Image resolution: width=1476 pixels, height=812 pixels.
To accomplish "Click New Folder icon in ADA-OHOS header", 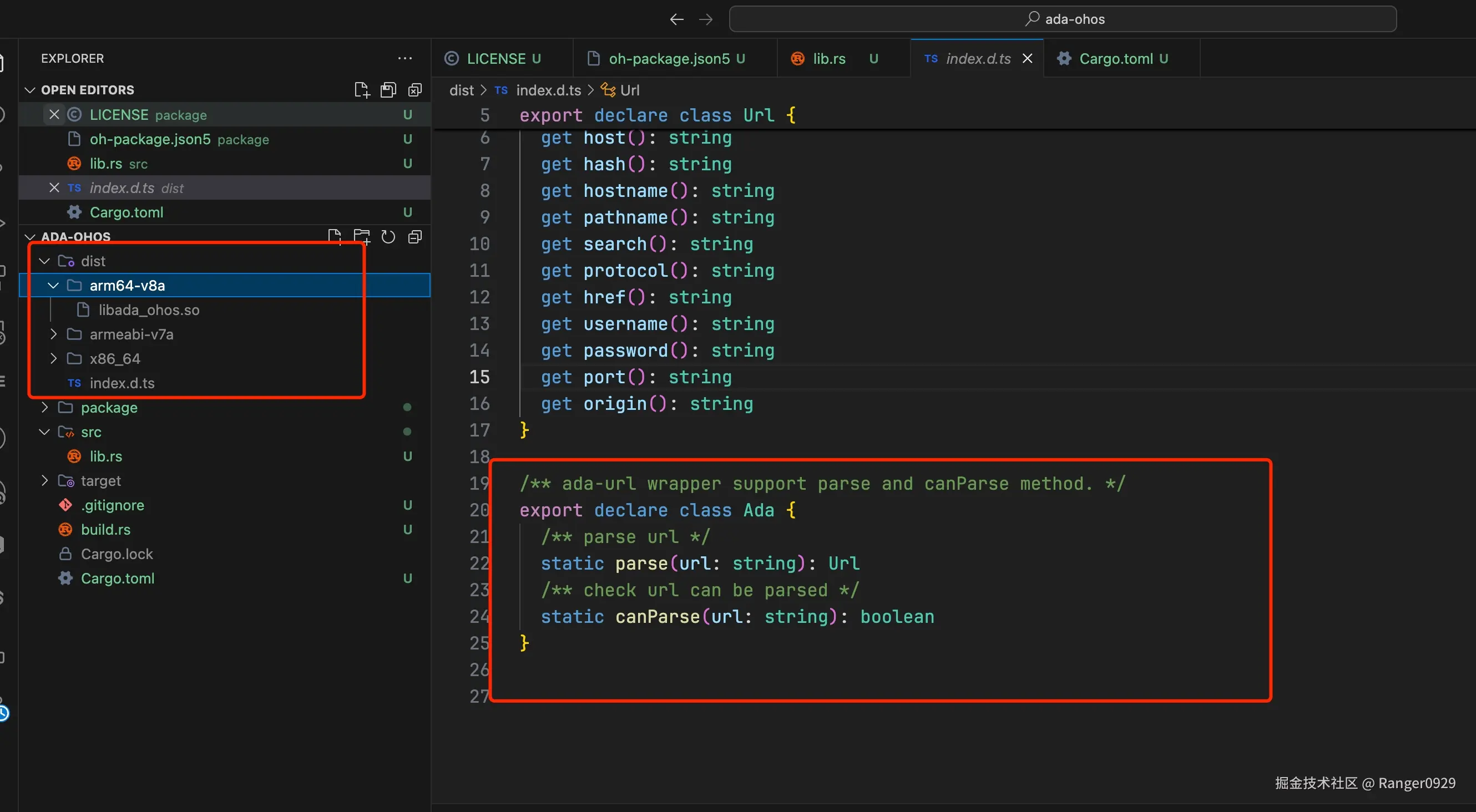I will click(362, 236).
